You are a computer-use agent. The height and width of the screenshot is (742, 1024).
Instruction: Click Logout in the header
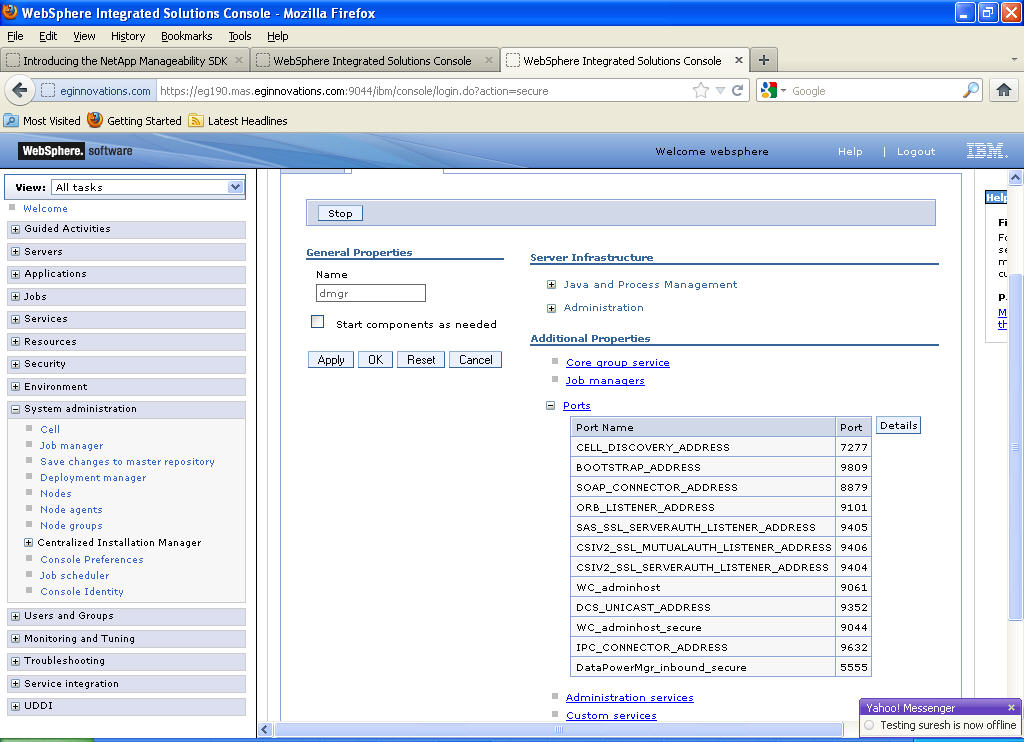tap(916, 152)
